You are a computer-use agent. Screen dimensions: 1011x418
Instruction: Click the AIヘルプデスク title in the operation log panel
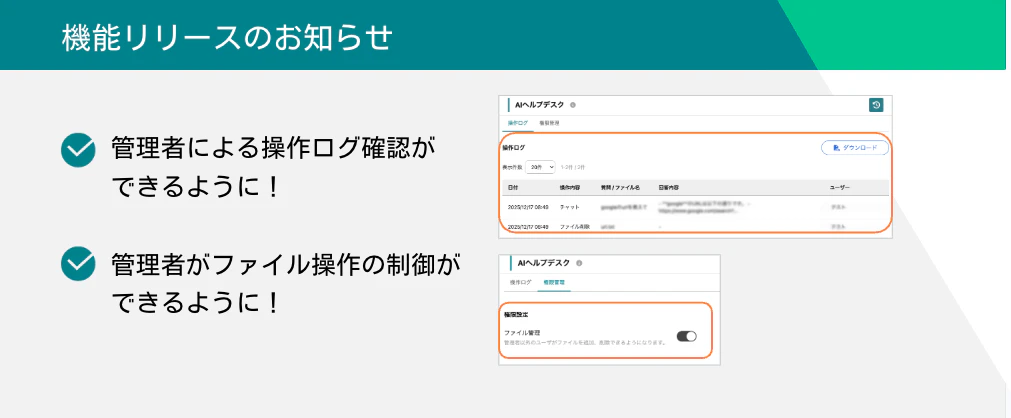(x=540, y=105)
